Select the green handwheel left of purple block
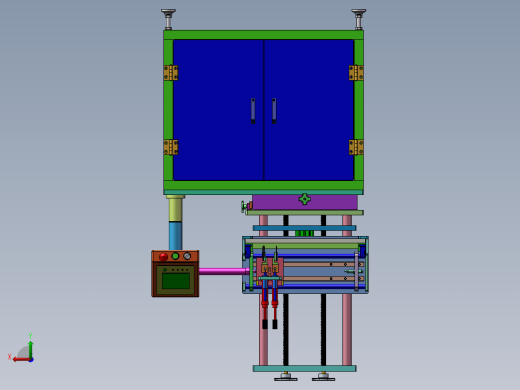The image size is (520, 390). pos(244,207)
